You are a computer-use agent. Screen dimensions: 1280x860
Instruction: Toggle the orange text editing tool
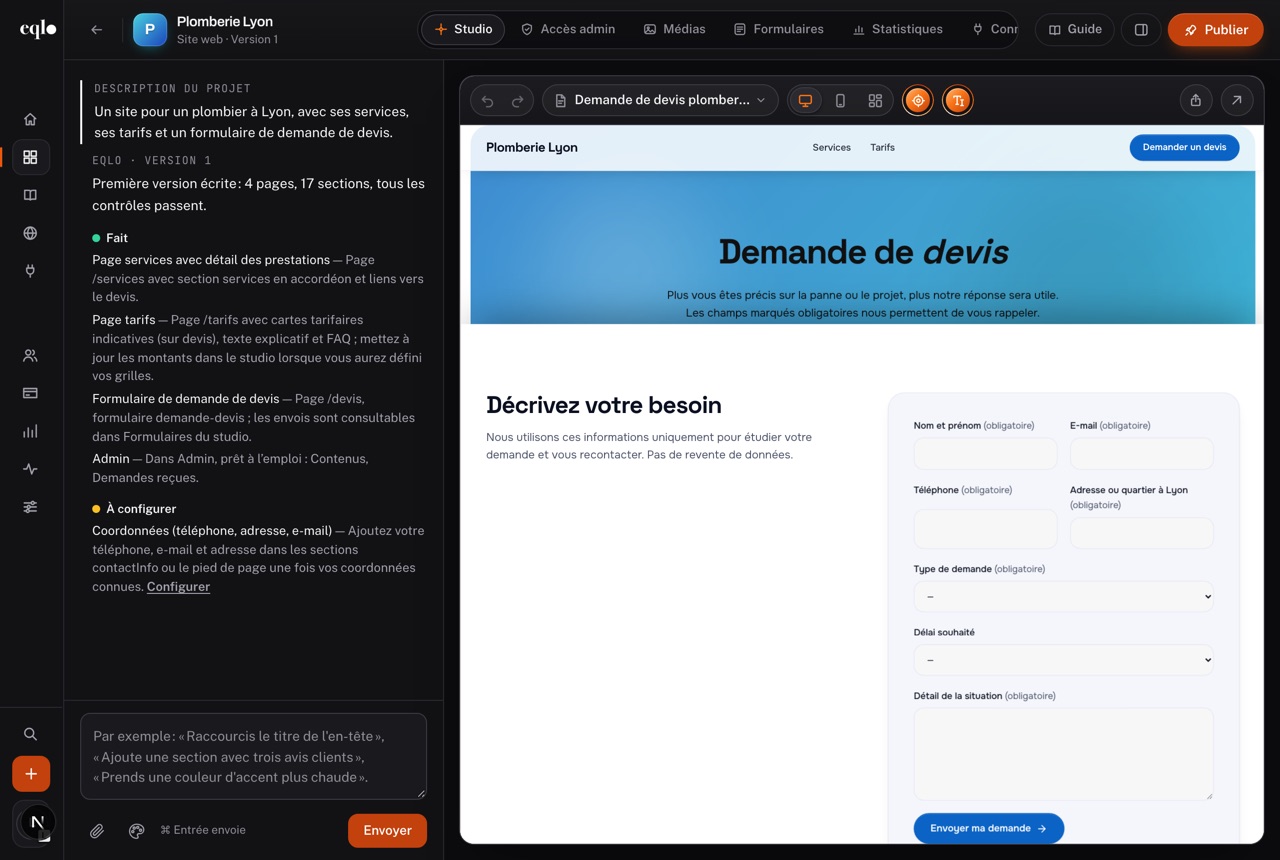(x=957, y=100)
